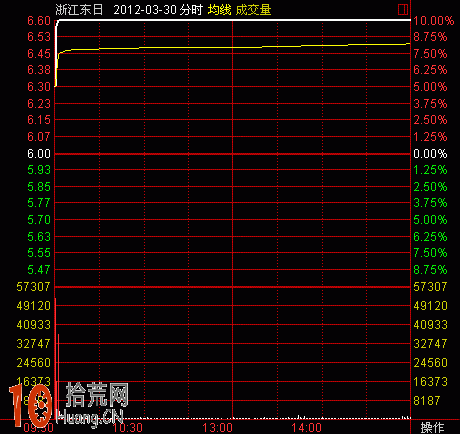Click the yellow average price line
Image resolution: width=460 pixels, height=434 pixels.
(x=233, y=47)
